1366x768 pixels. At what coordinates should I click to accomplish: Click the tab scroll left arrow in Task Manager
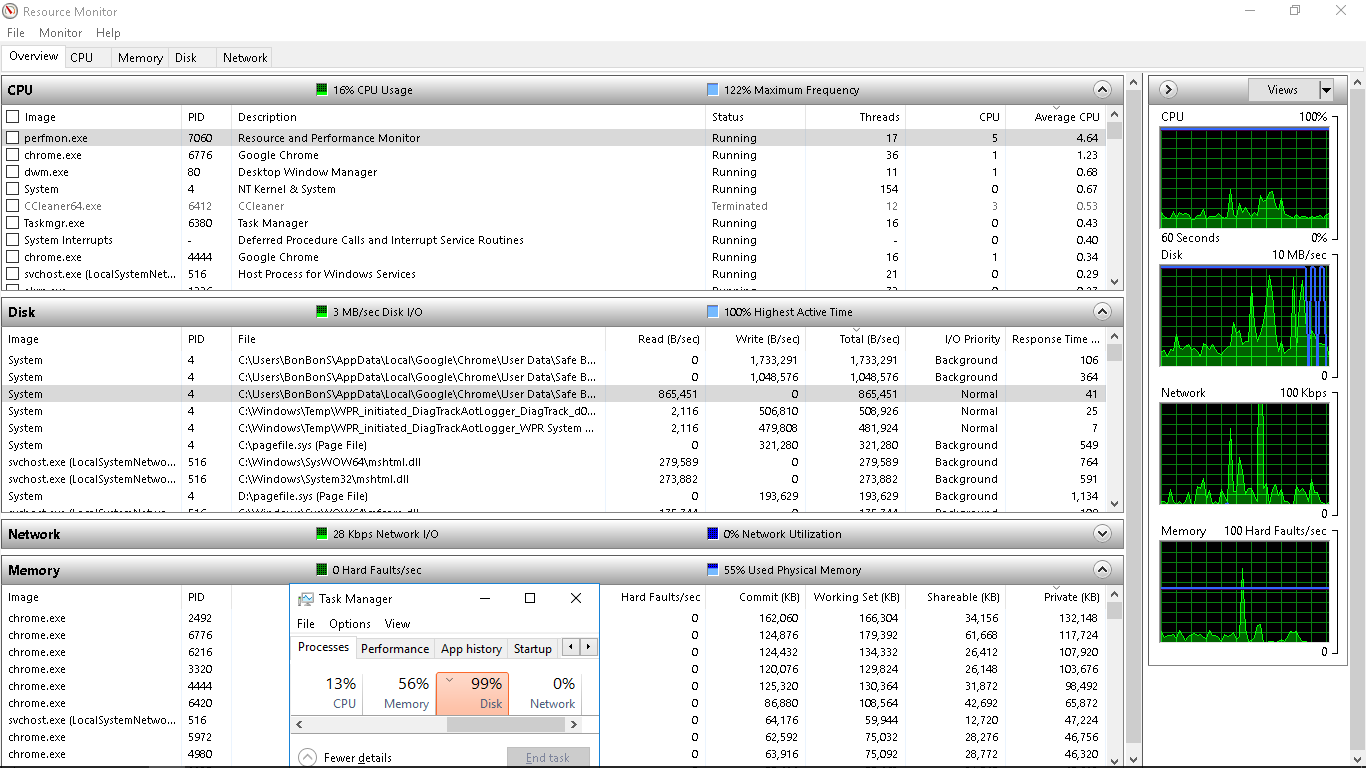pos(570,647)
